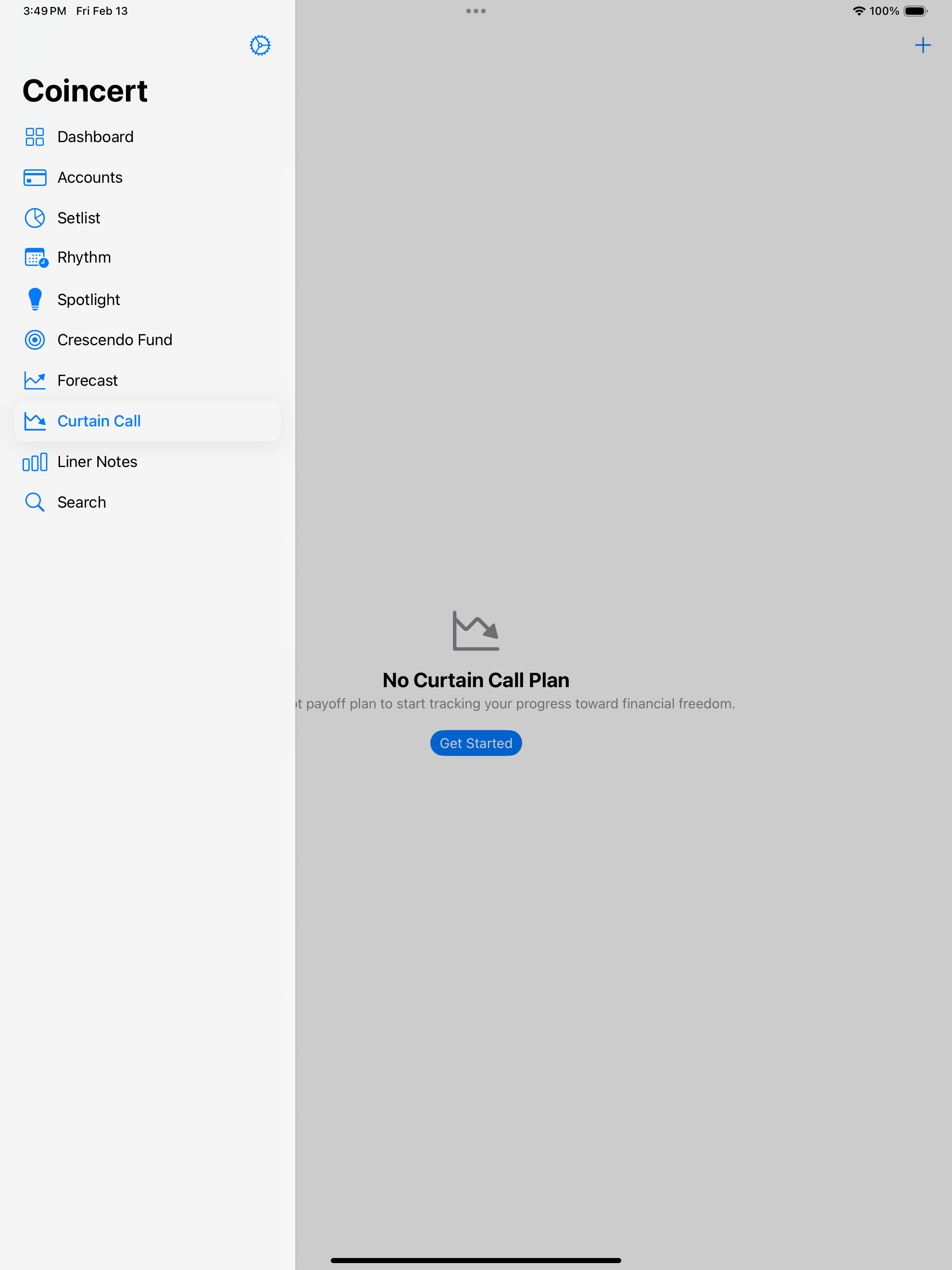Tap the Wi-Fi status icon
The image size is (952, 1270).
tap(859, 10)
